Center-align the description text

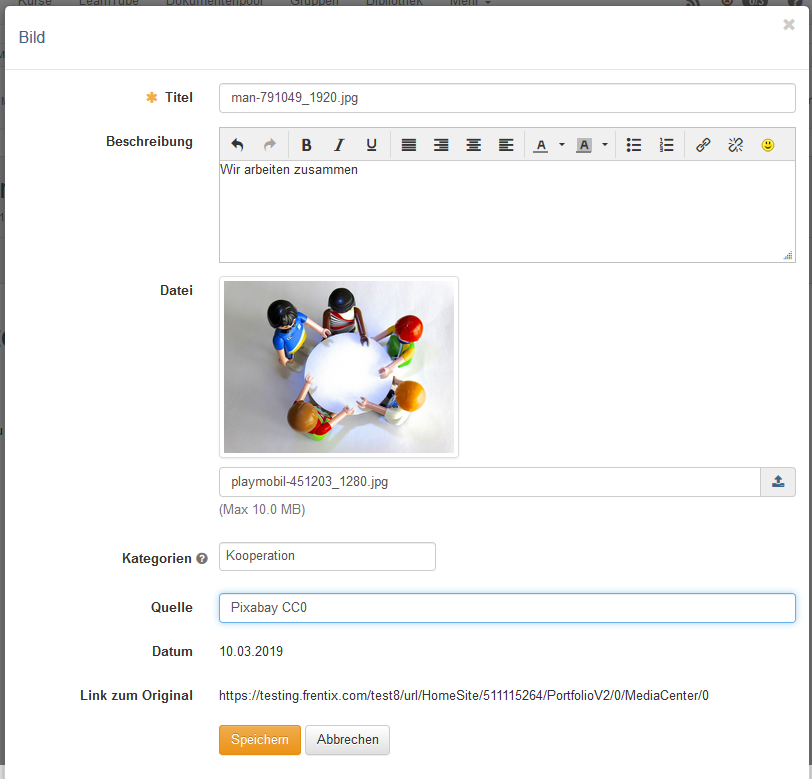tap(474, 145)
